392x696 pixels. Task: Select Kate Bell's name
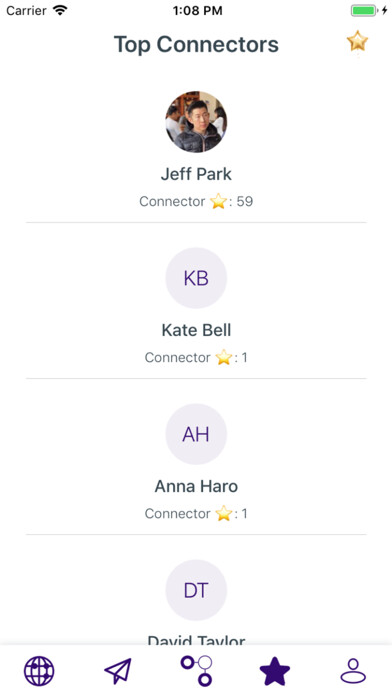[x=196, y=330]
